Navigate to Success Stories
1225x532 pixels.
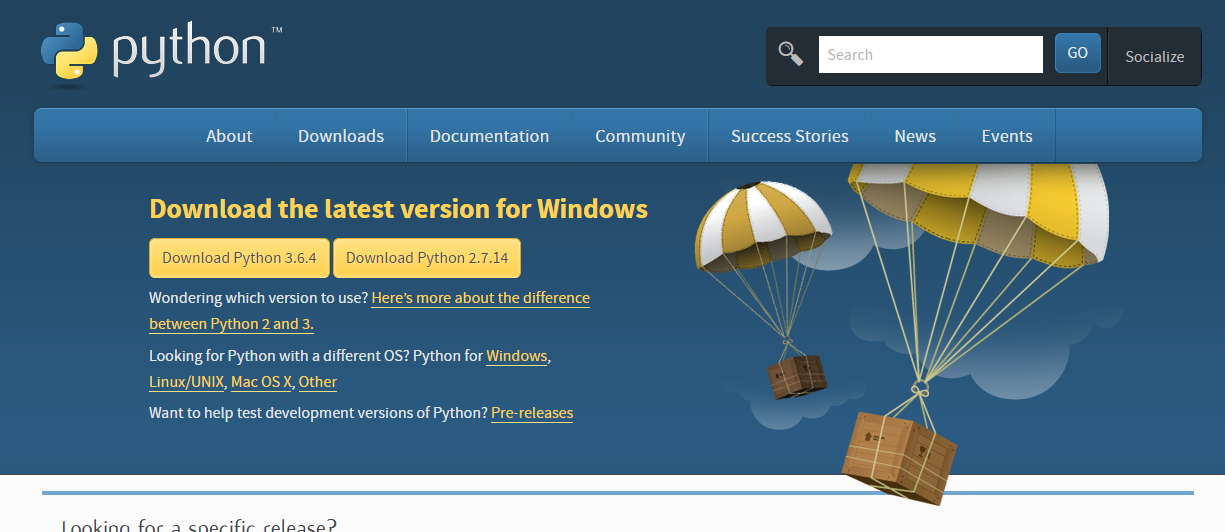(x=789, y=136)
